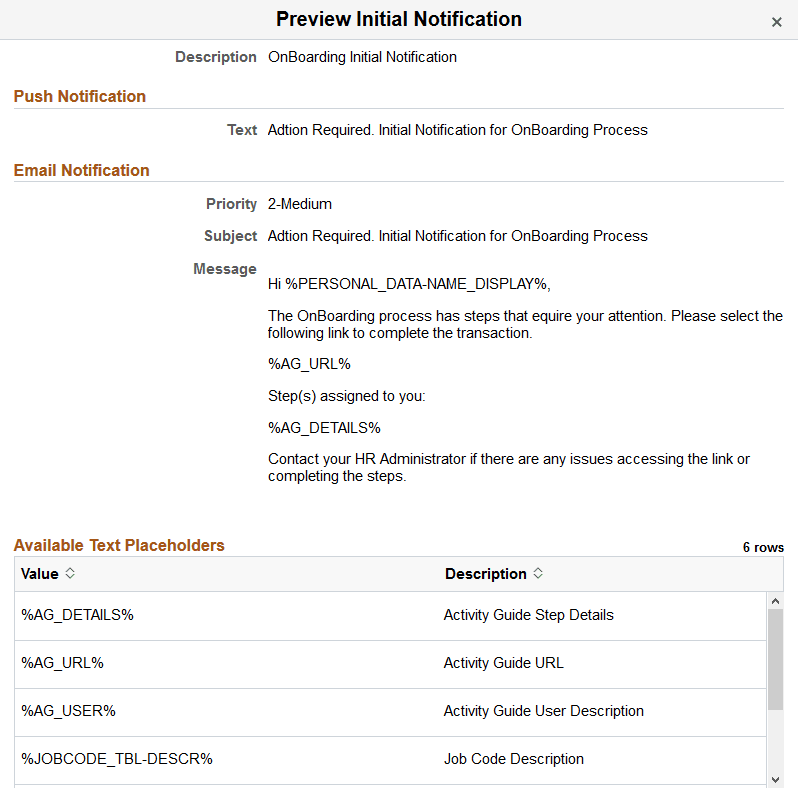Image resolution: width=798 pixels, height=792 pixels.
Task: Click Activity Guide Step Details description
Action: point(529,615)
